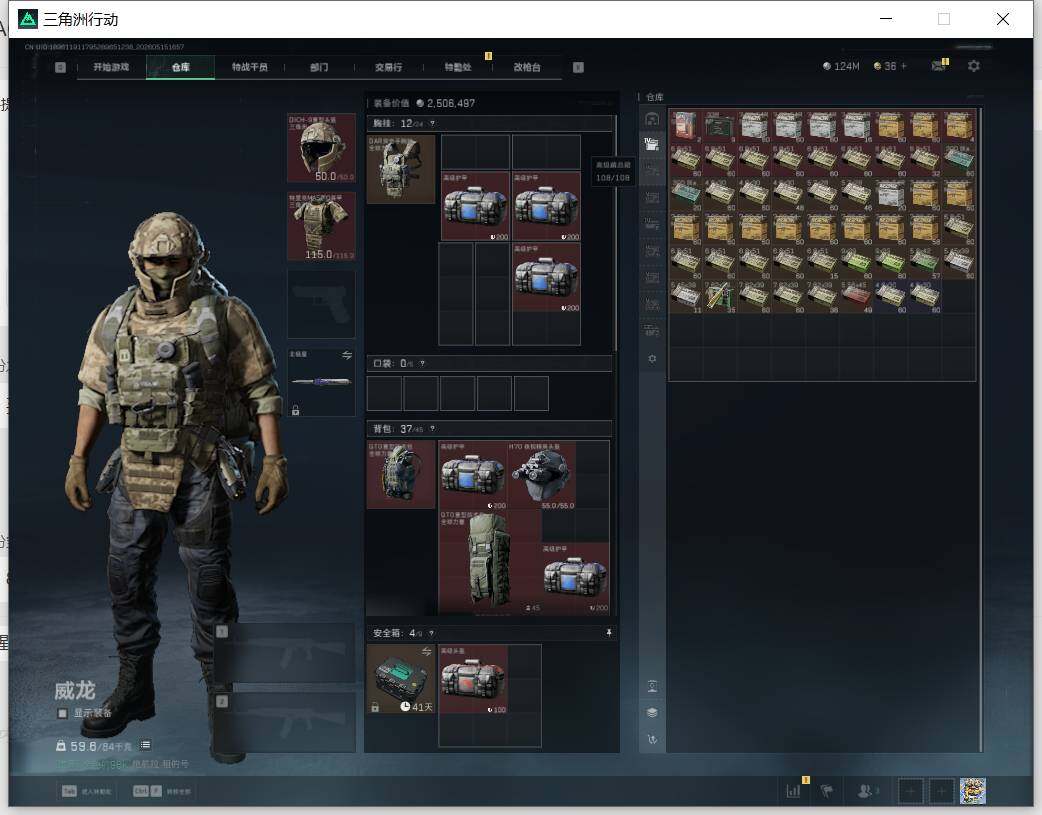Click the previous-tab key icon left of 开始游戏
The width and height of the screenshot is (1042, 815).
(60, 67)
